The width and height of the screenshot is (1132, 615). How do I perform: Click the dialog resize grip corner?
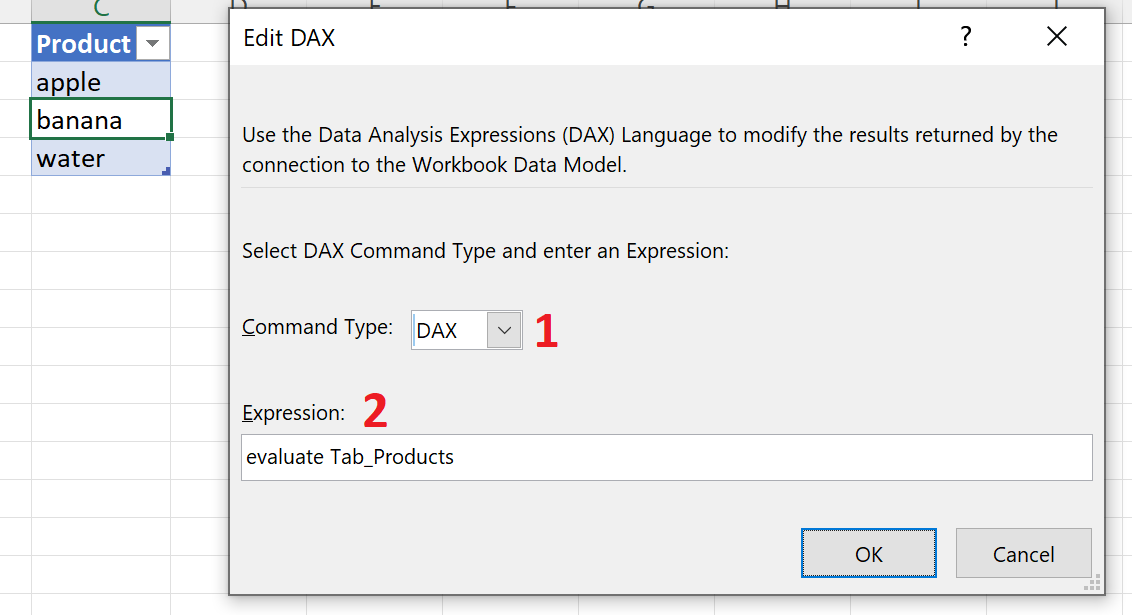[1093, 583]
